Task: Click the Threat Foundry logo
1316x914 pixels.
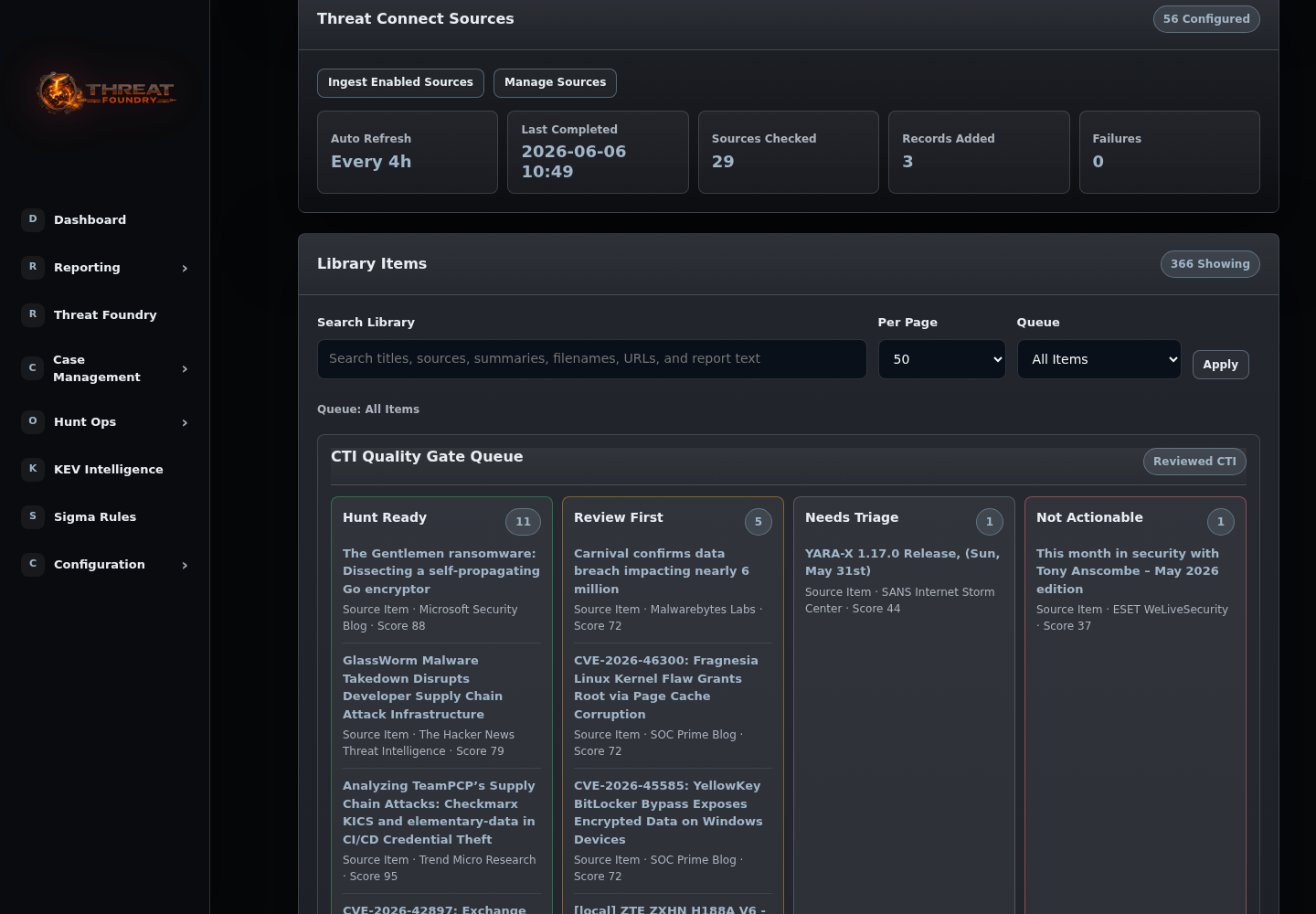Action: 104,92
